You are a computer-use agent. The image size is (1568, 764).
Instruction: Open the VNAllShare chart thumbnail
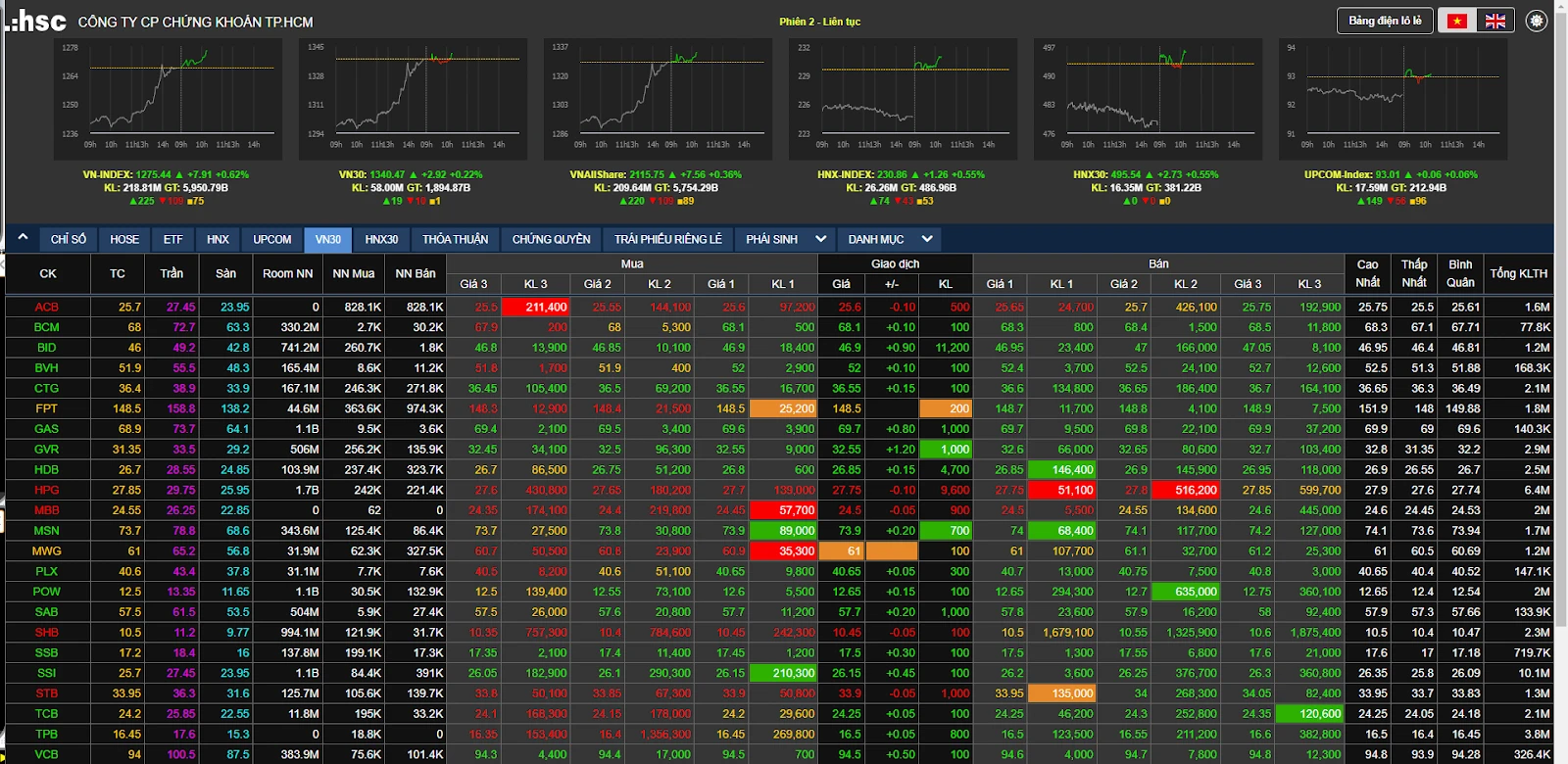pyautogui.click(x=658, y=99)
